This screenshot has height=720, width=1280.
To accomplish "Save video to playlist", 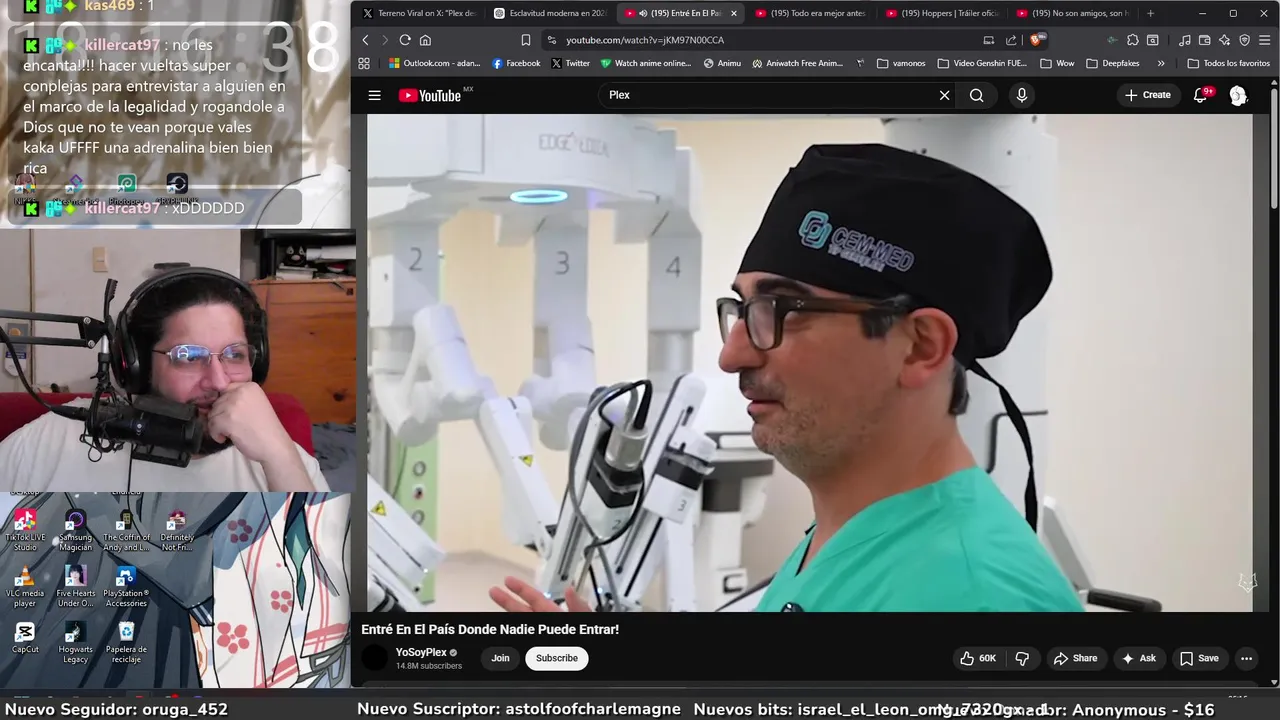I will point(1199,658).
